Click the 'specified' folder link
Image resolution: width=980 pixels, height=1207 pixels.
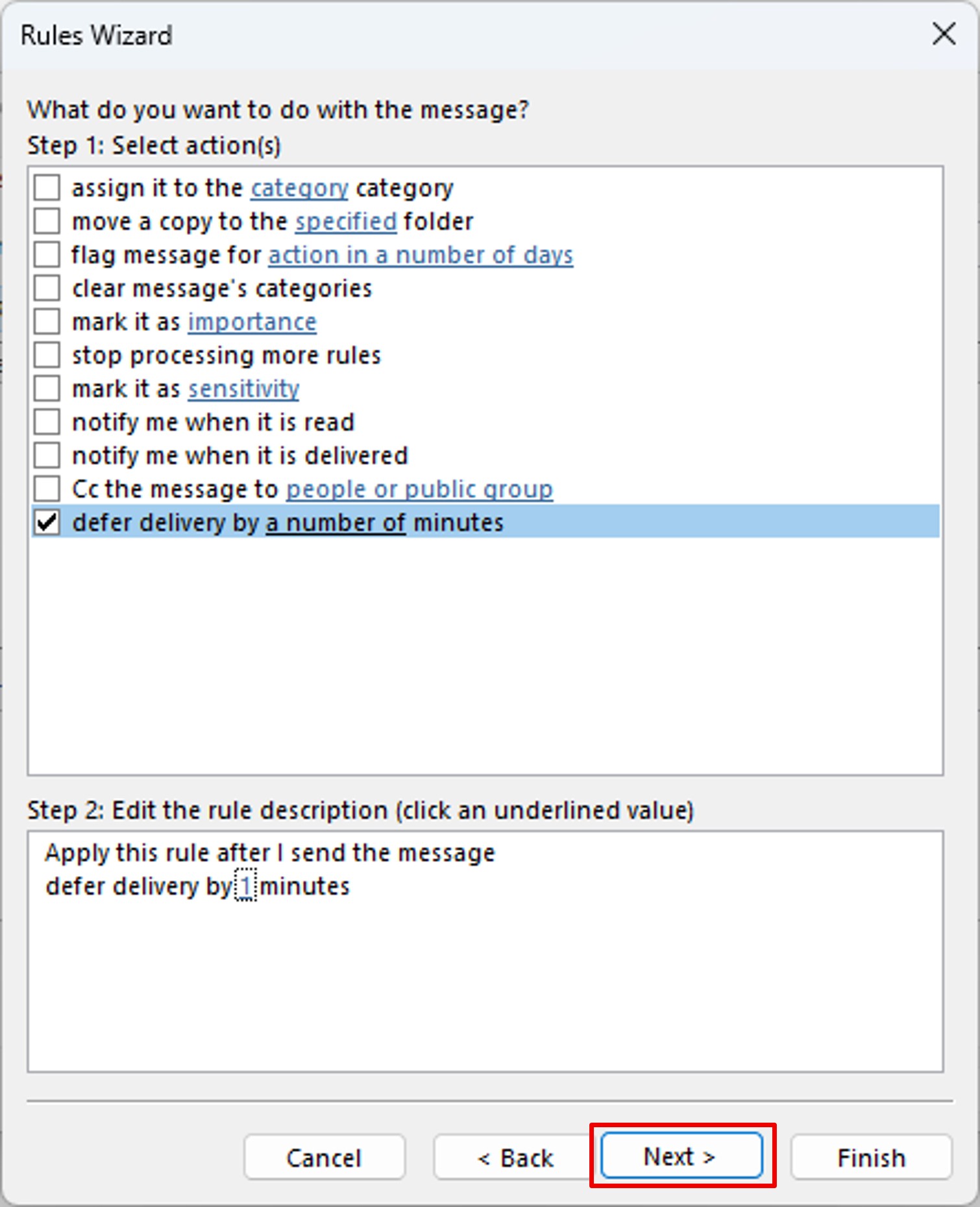[x=345, y=222]
